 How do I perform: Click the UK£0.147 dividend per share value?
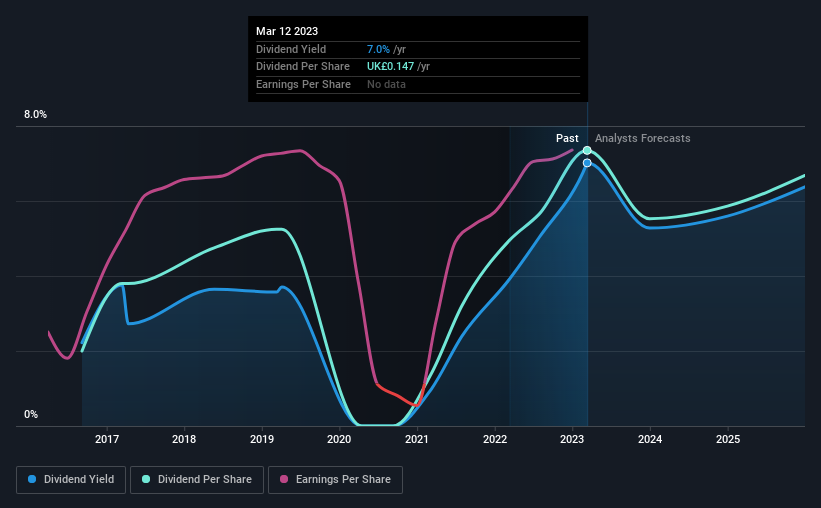point(390,67)
